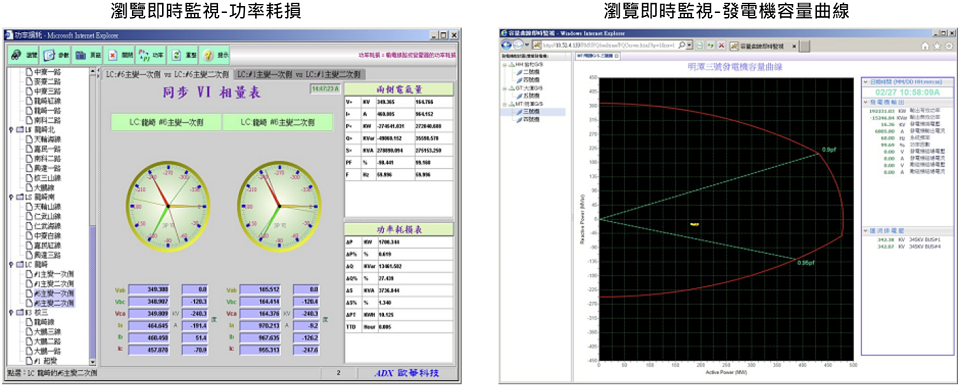
Task: Select tree item #6主變二次側
Action: pyautogui.click(x=53, y=303)
